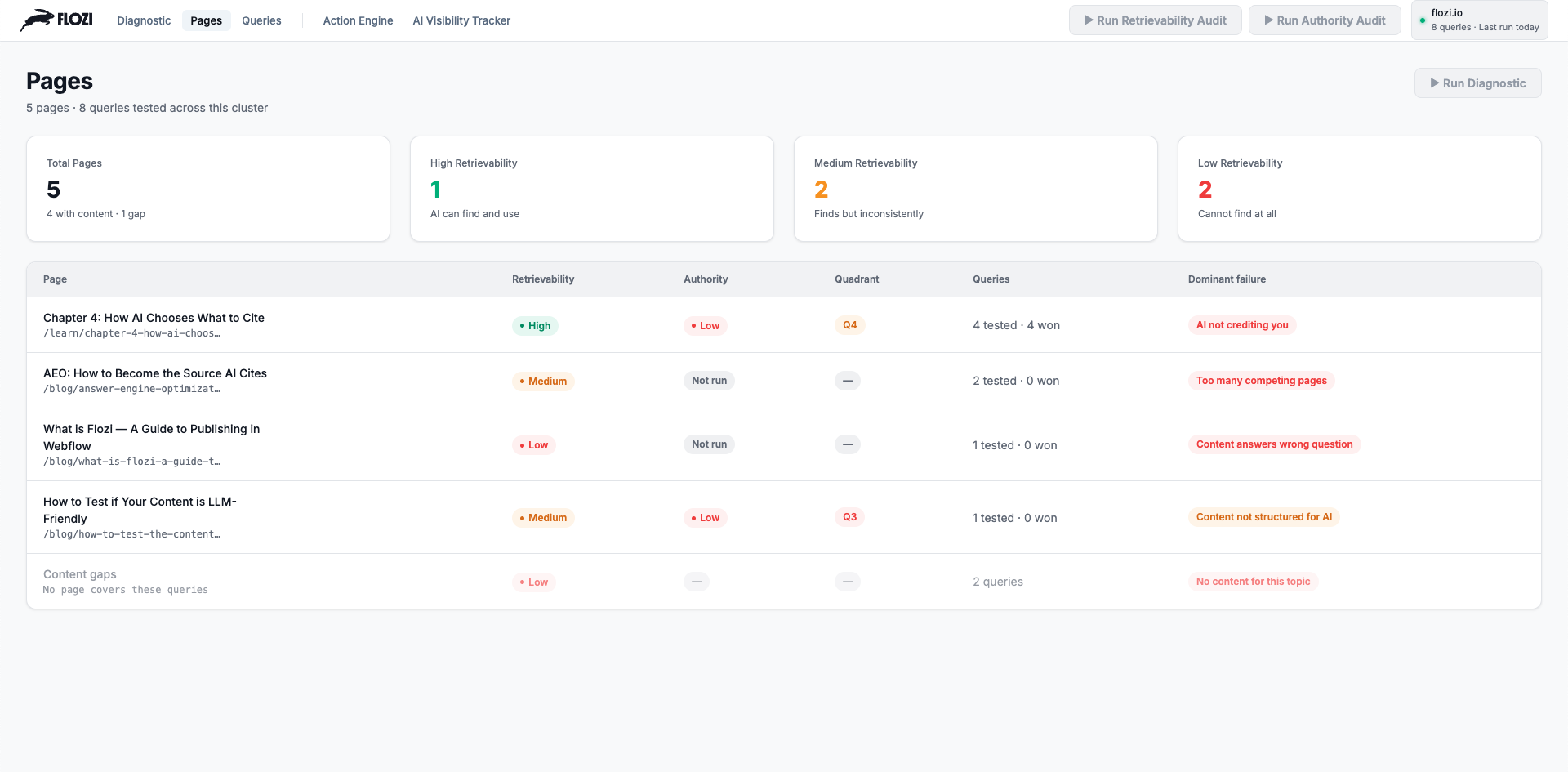The image size is (1568, 772).
Task: Click the Dominant failure column header
Action: click(1227, 279)
